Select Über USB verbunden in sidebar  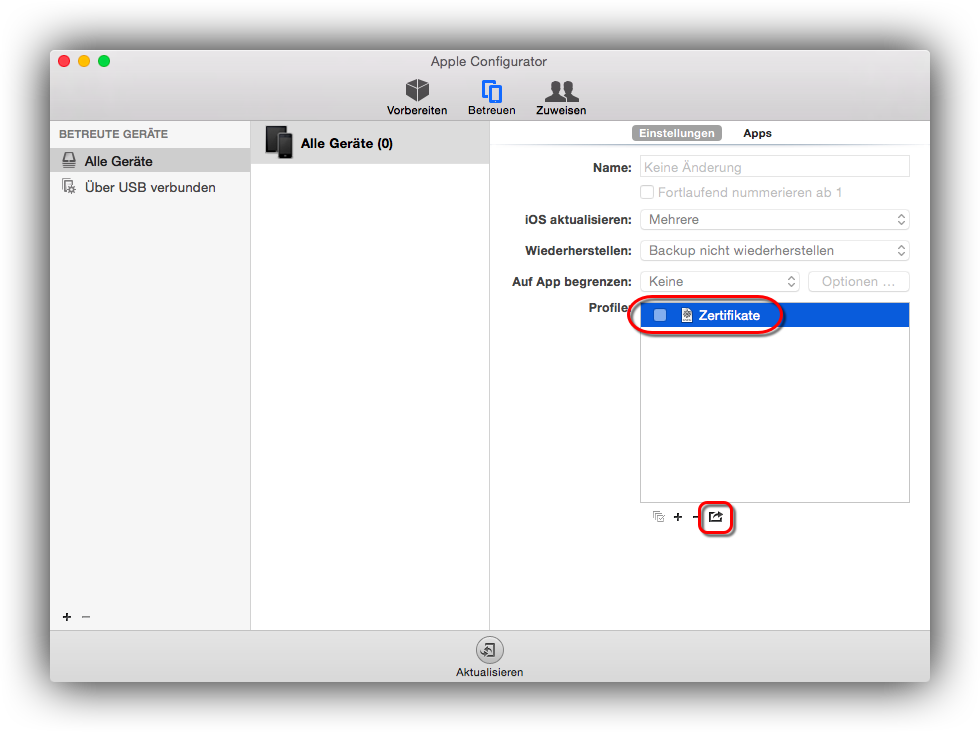[150, 187]
